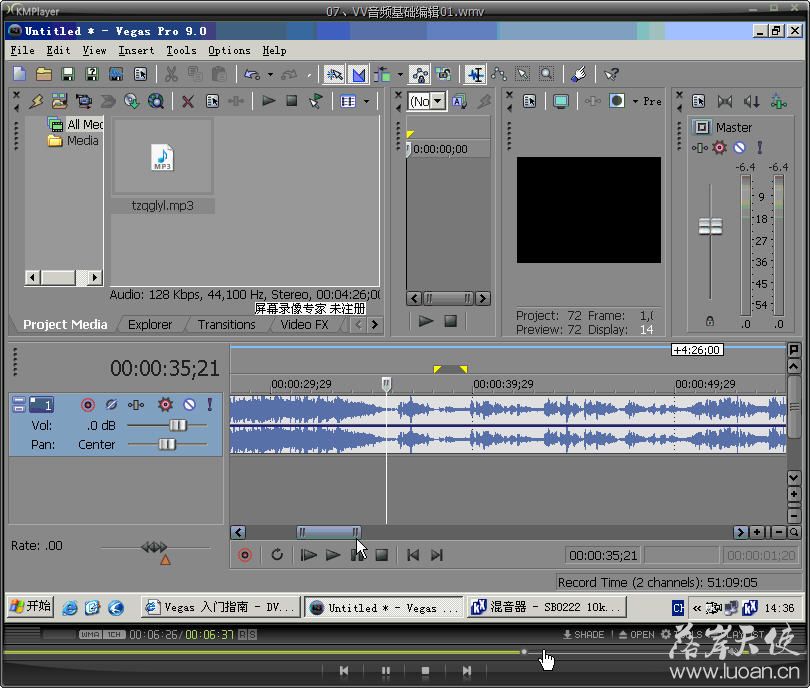
Task: Invert phase on track 1
Action: [x=111, y=404]
